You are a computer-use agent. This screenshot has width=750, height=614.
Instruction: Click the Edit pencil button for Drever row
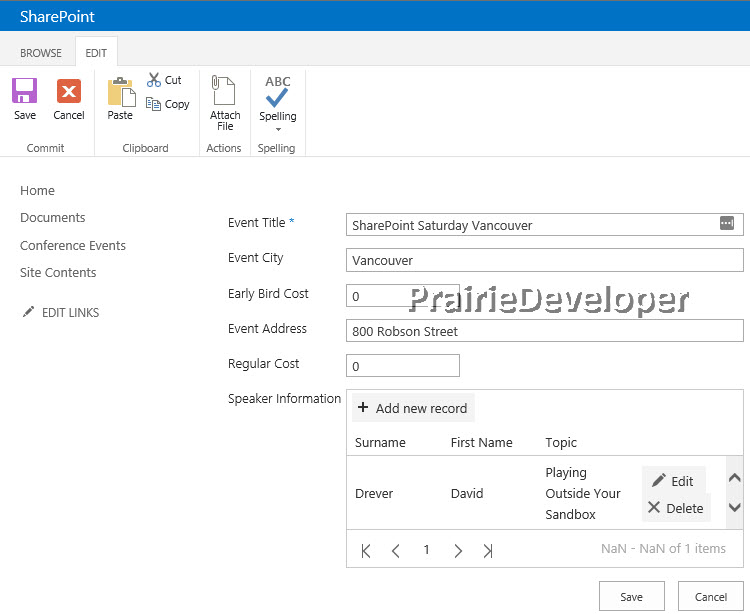pyautogui.click(x=673, y=480)
